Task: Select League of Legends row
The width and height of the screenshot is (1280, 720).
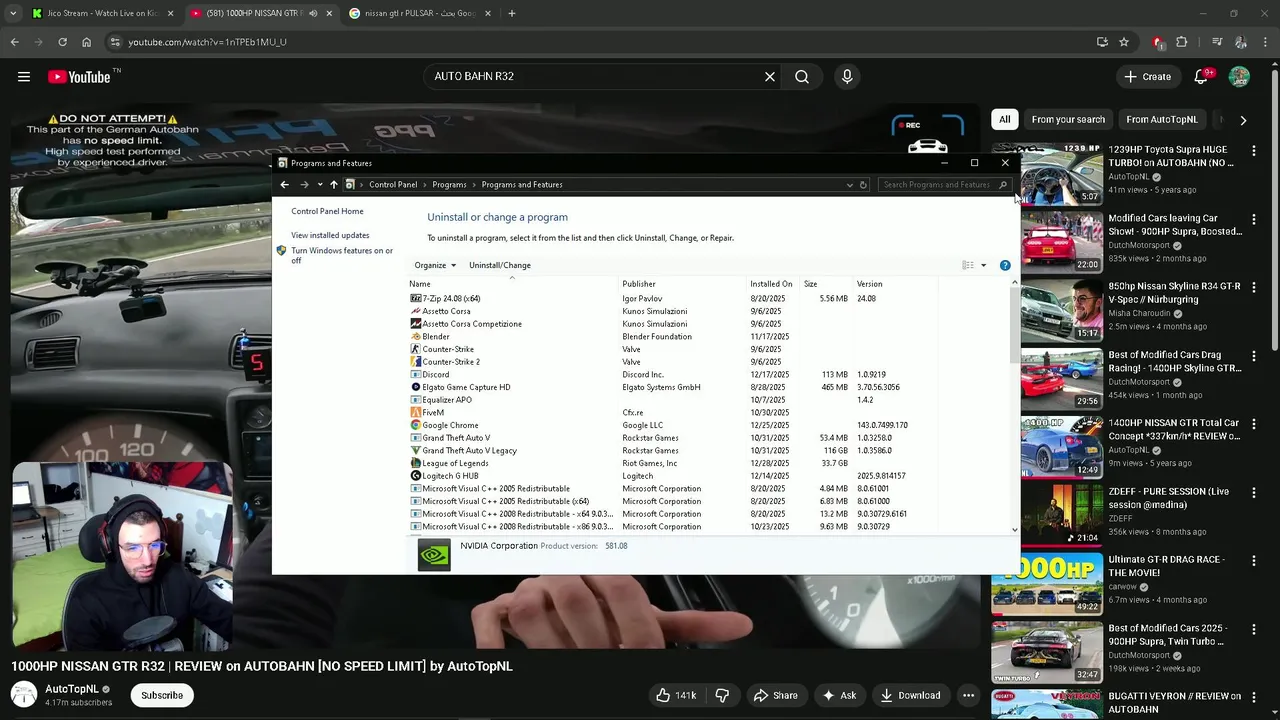Action: tap(673, 464)
